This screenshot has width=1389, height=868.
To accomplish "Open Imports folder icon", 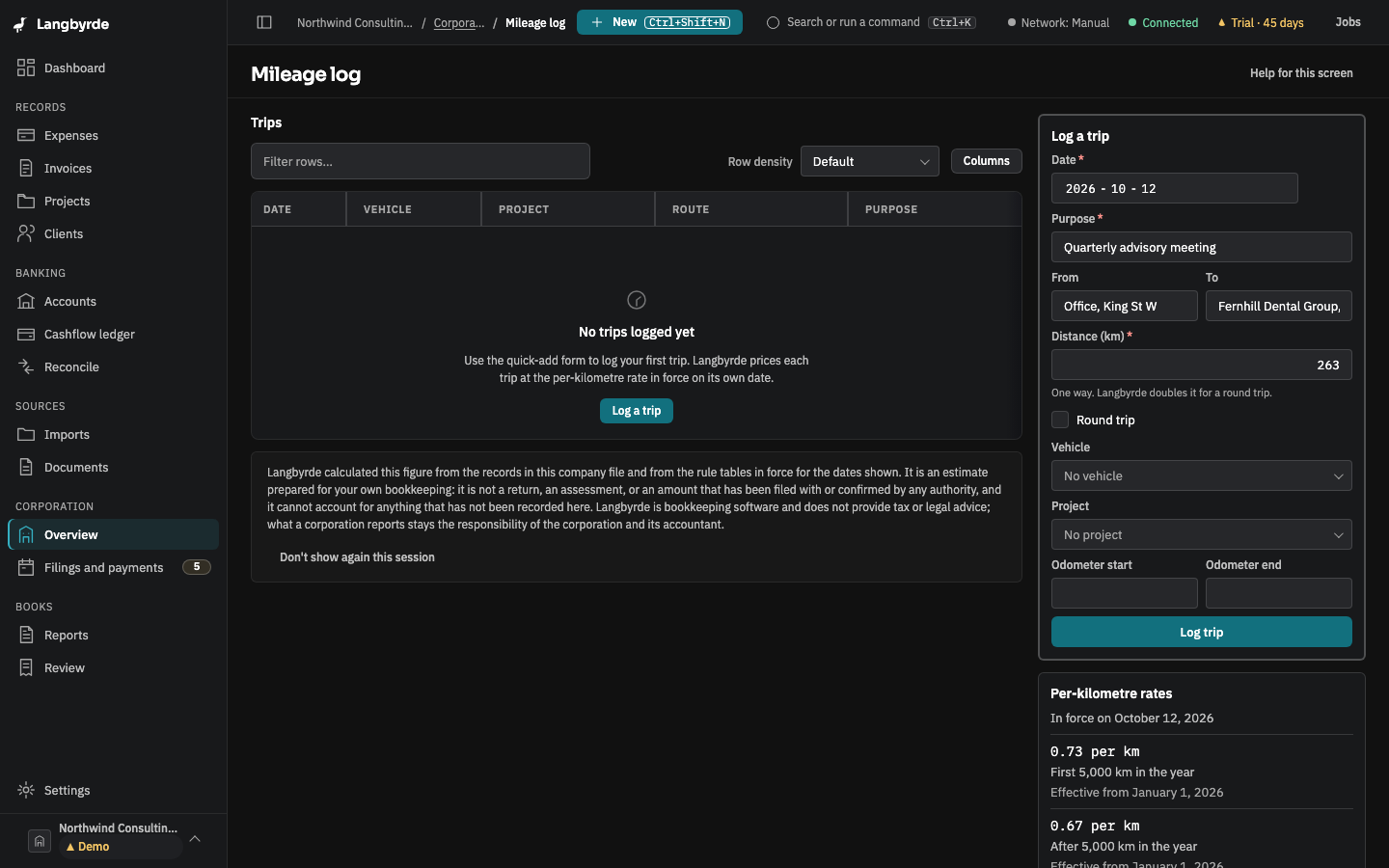I will [x=26, y=434].
